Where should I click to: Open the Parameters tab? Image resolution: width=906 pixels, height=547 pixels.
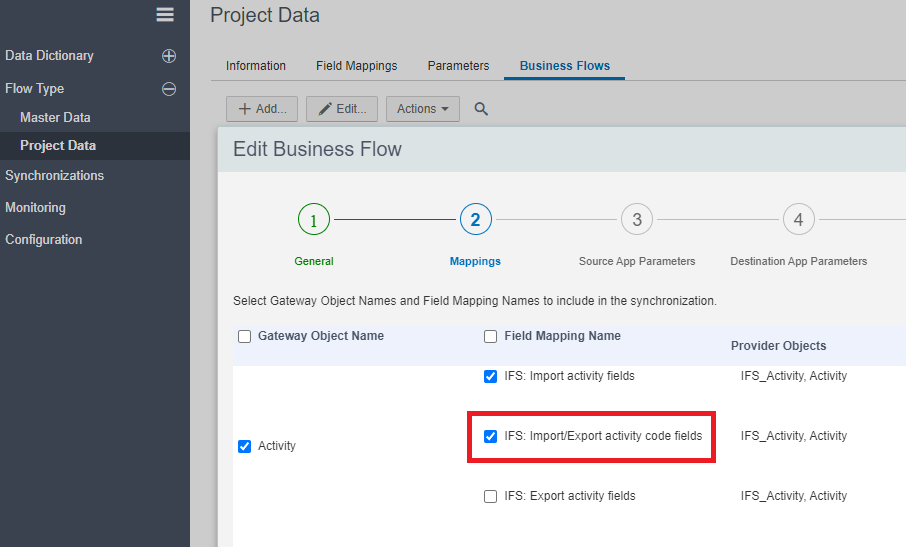click(x=458, y=66)
